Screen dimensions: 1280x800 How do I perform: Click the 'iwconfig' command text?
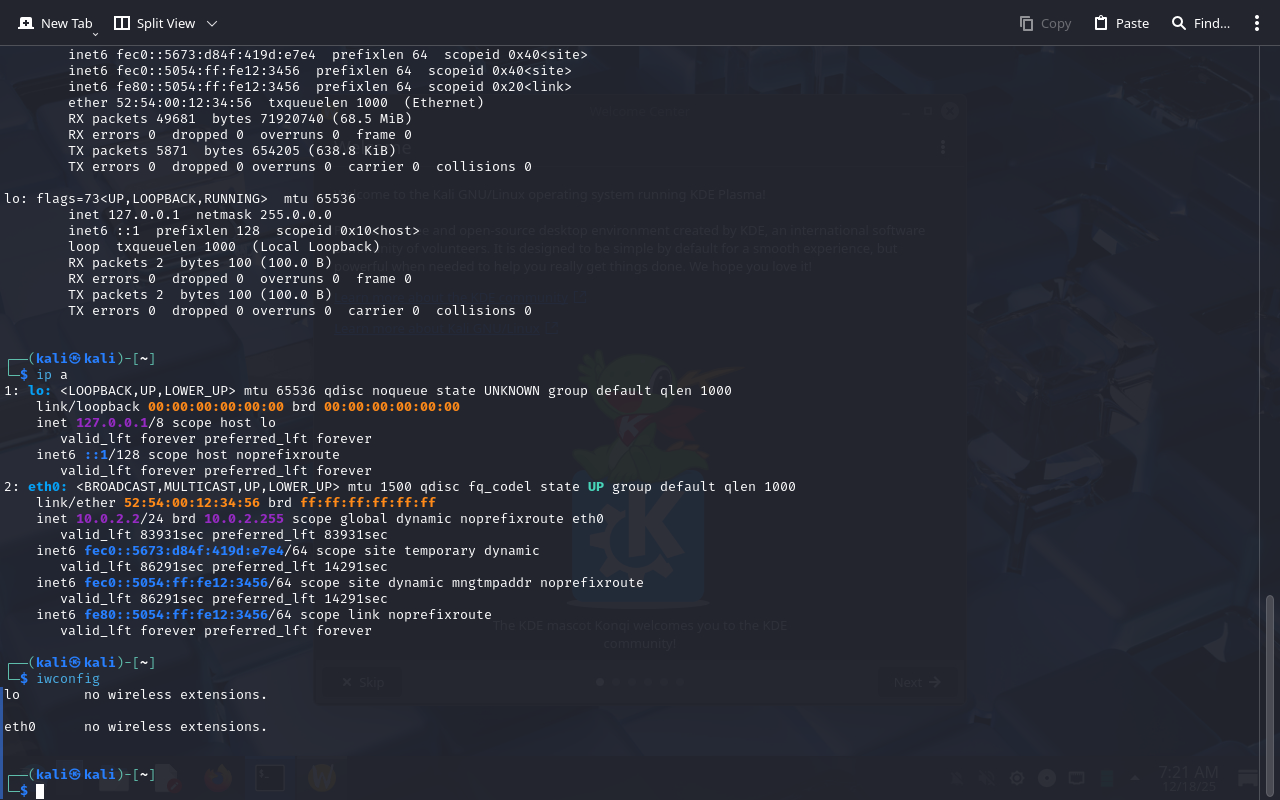point(68,679)
